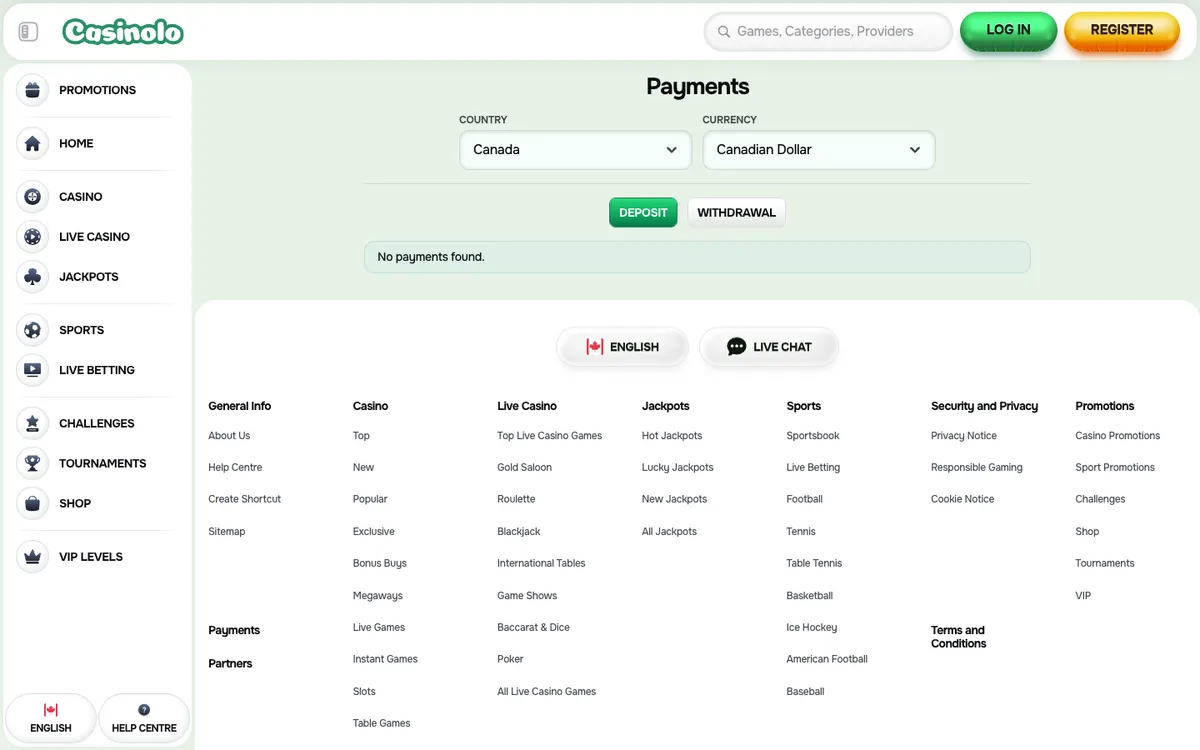Viewport: 1200px width, 750px height.
Task: Click the Payments footer link
Action: coord(234,631)
